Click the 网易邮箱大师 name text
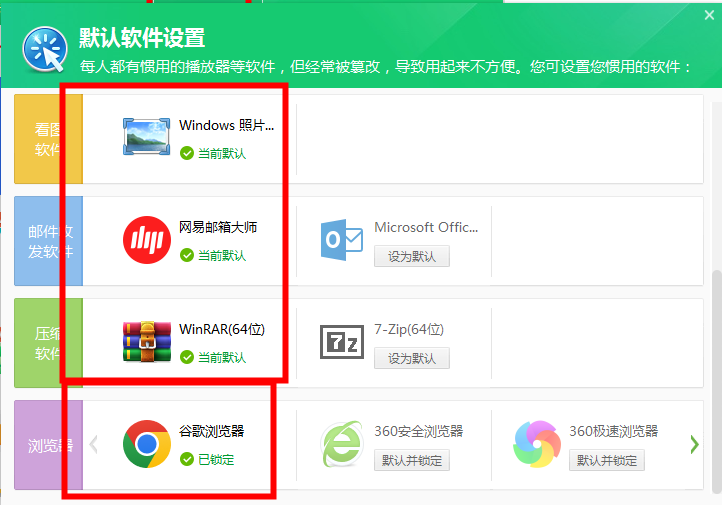 point(218,227)
